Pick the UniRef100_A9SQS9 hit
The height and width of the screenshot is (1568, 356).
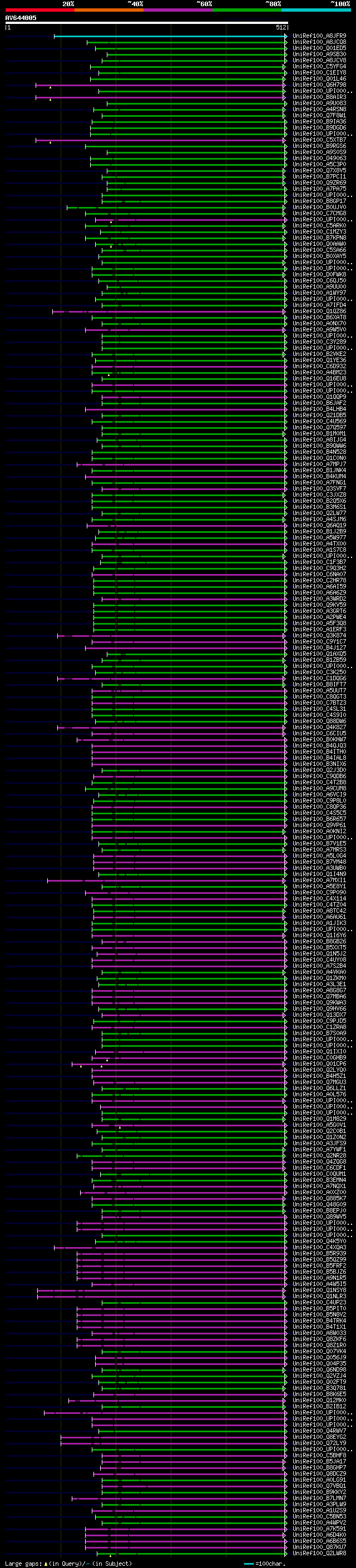319,152
